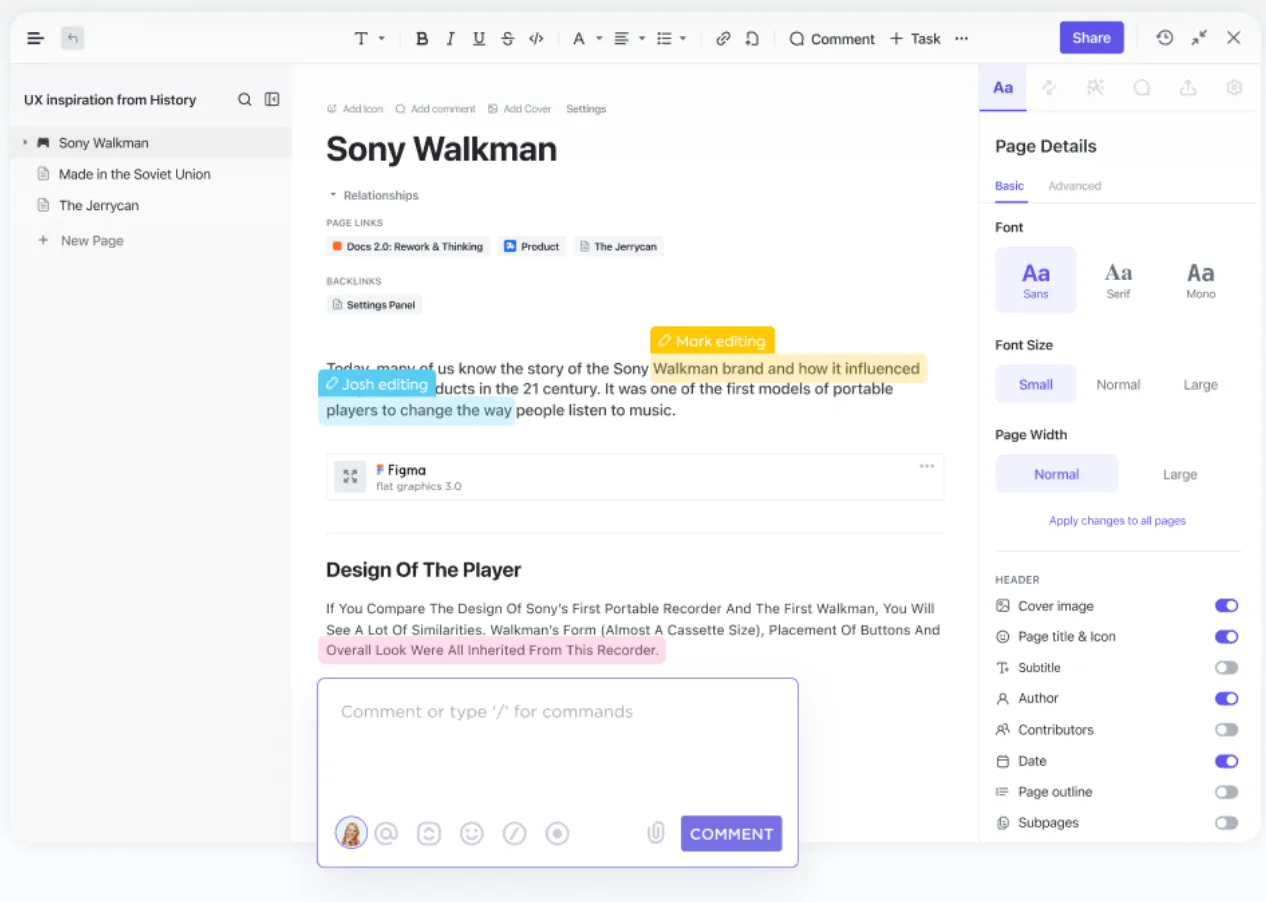Open the Settings Panel backlink chip

tap(374, 305)
